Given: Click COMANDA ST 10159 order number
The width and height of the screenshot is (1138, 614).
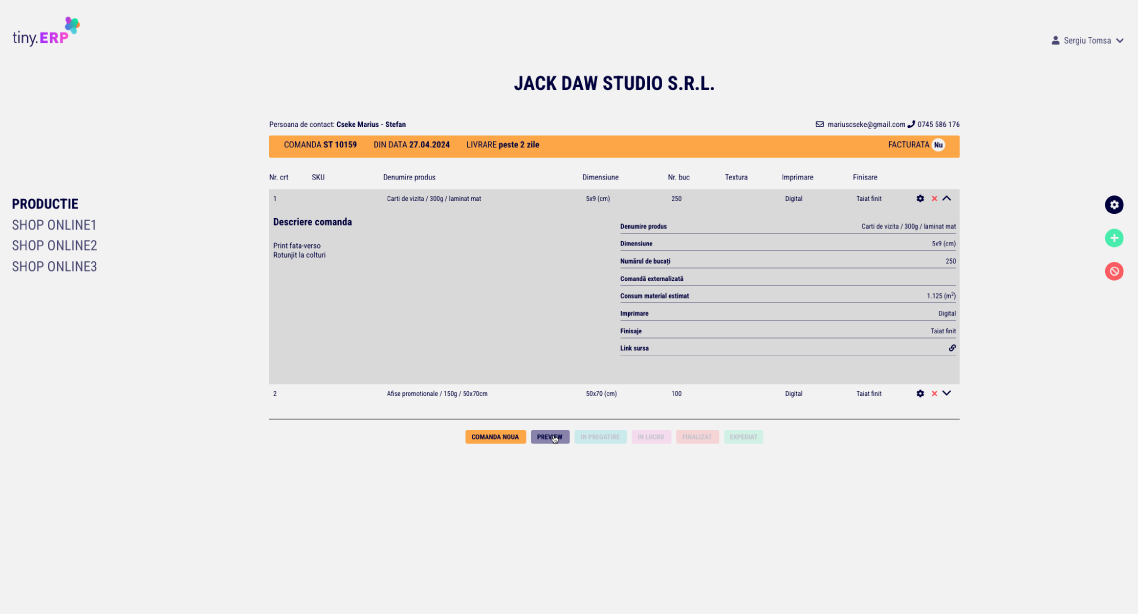Looking at the screenshot, I should click(320, 145).
